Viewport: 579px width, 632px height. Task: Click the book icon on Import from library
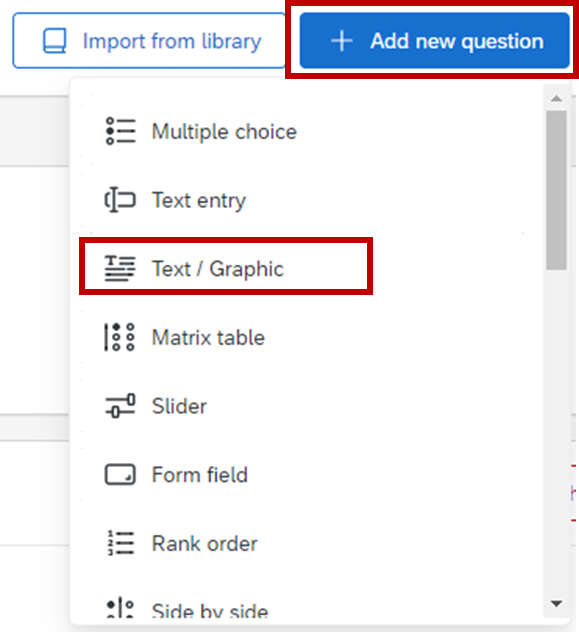(x=54, y=40)
